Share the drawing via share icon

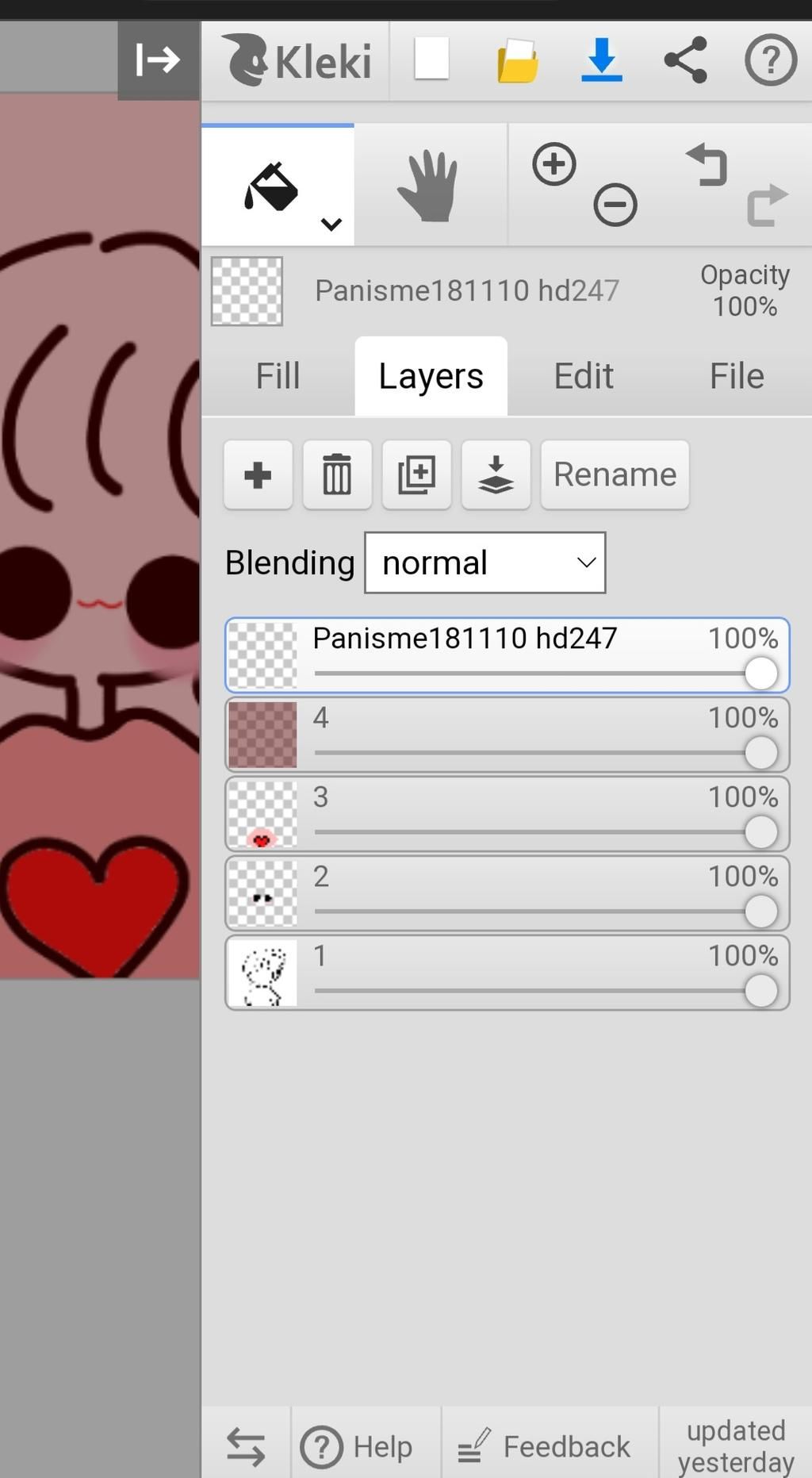coord(685,60)
